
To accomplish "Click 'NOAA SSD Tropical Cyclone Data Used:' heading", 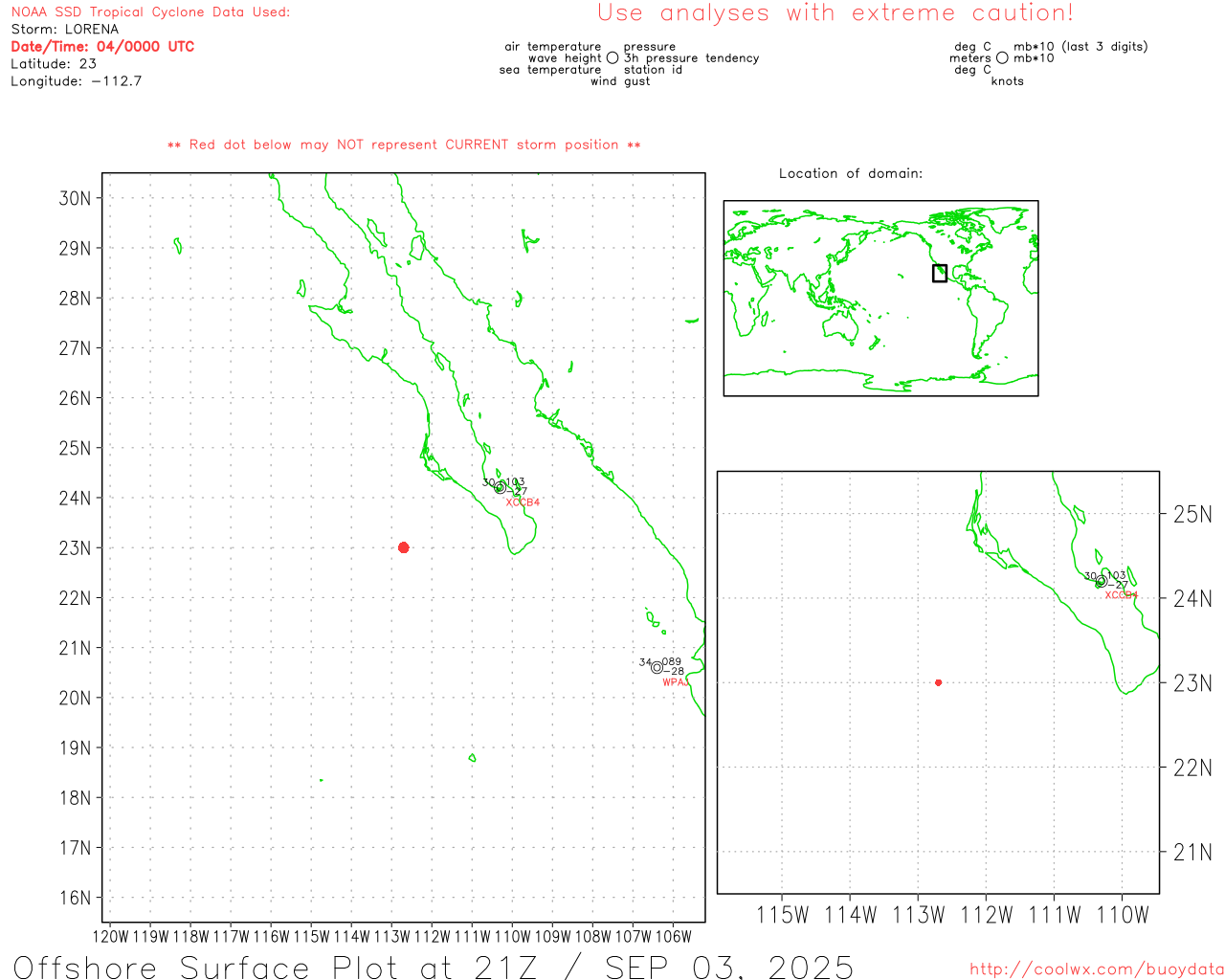I will point(150,12).
